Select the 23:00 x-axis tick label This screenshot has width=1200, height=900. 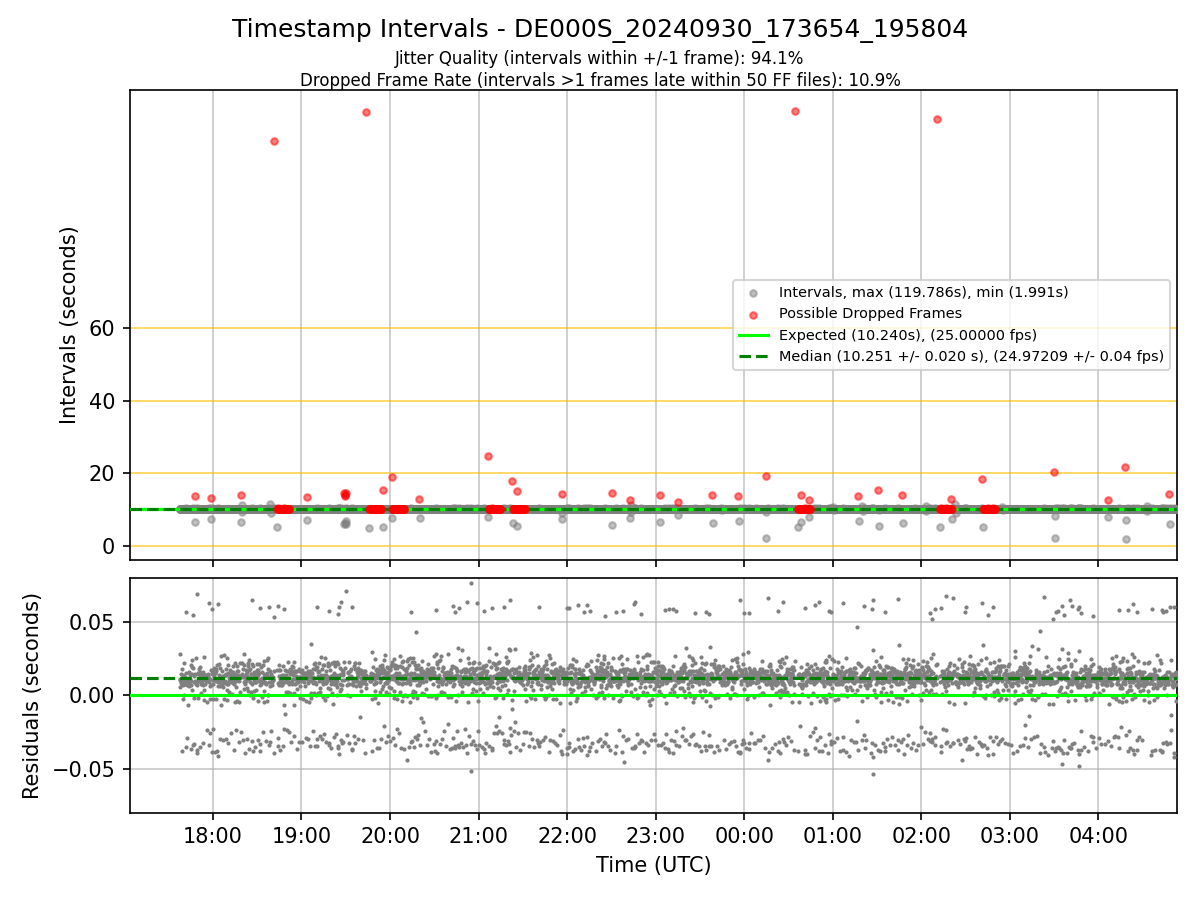pos(655,834)
